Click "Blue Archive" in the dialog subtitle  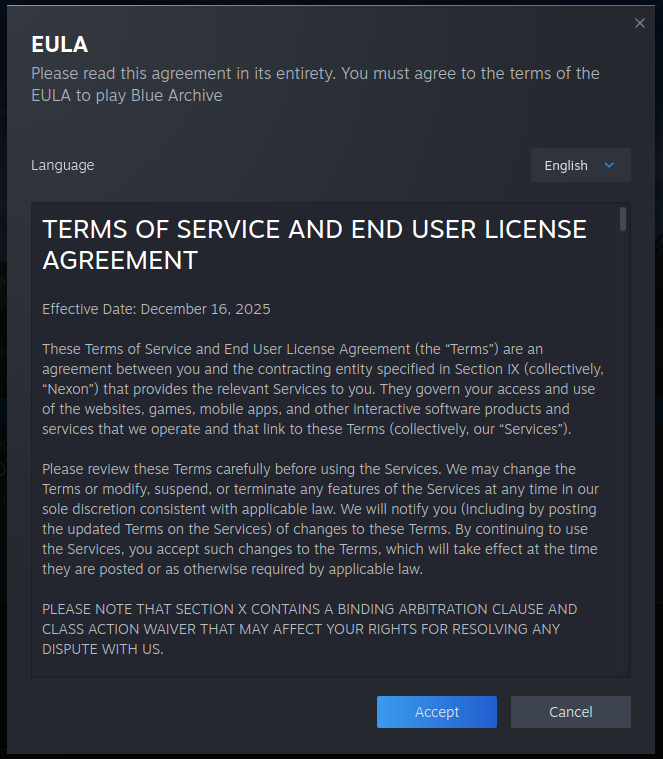coord(177,95)
